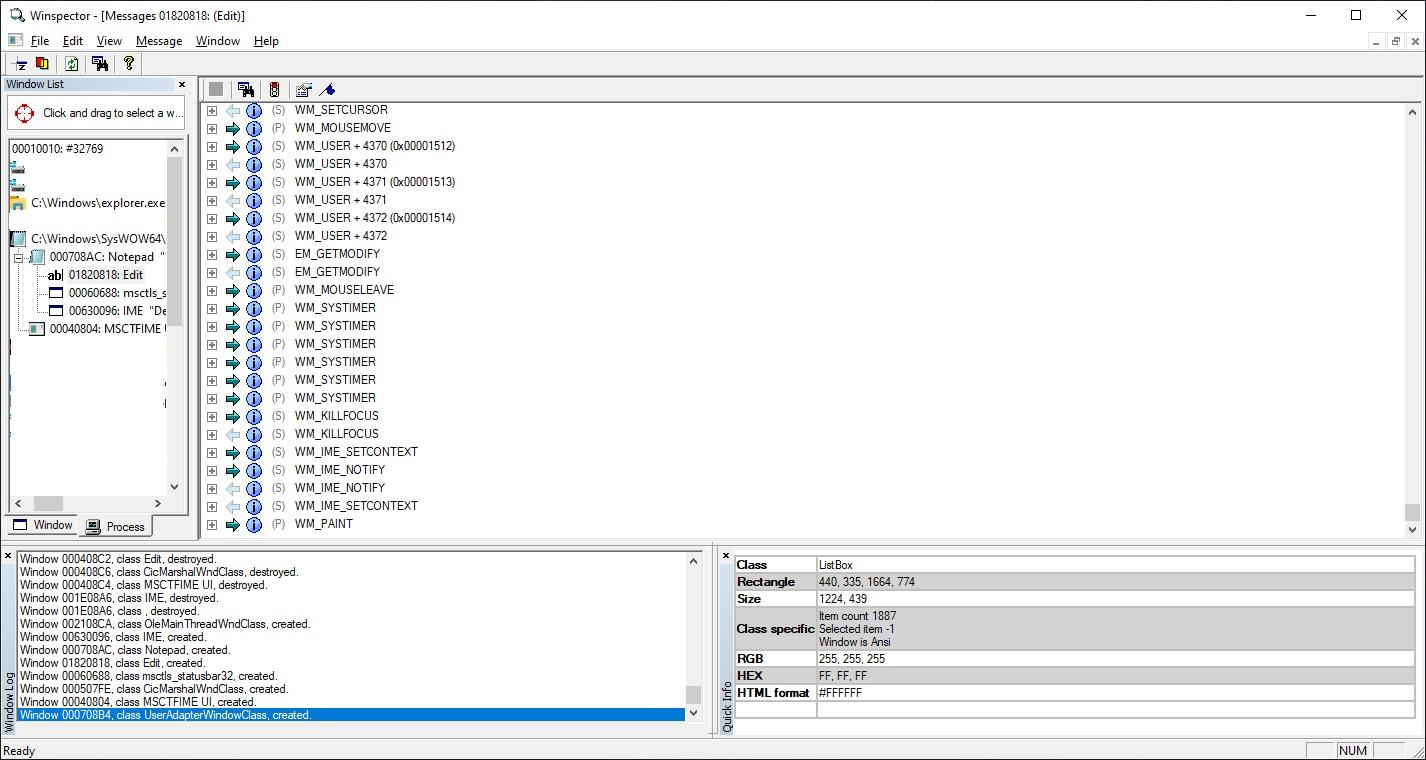Click the gray stop square in the messages toolbar
The width and height of the screenshot is (1426, 760).
[x=216, y=89]
